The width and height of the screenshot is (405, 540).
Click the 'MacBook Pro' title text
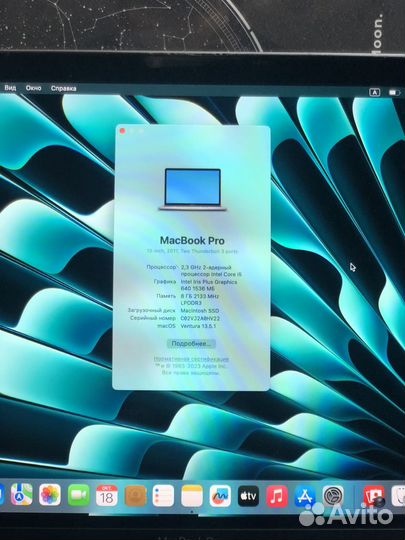pyautogui.click(x=192, y=240)
